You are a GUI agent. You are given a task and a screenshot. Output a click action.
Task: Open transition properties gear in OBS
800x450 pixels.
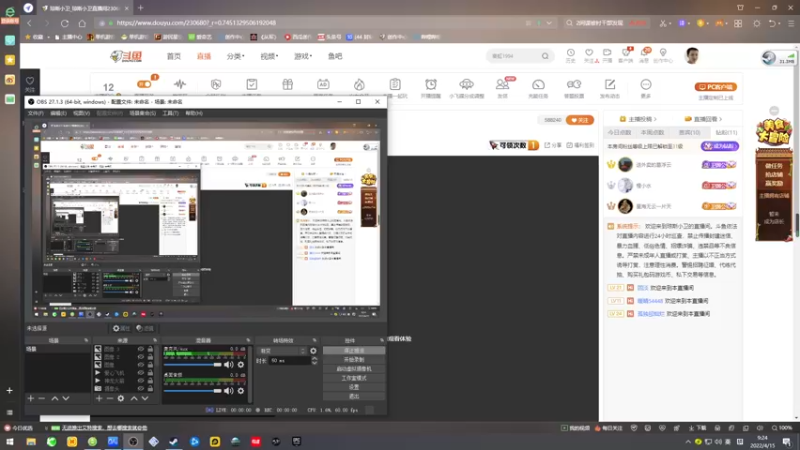click(x=313, y=351)
